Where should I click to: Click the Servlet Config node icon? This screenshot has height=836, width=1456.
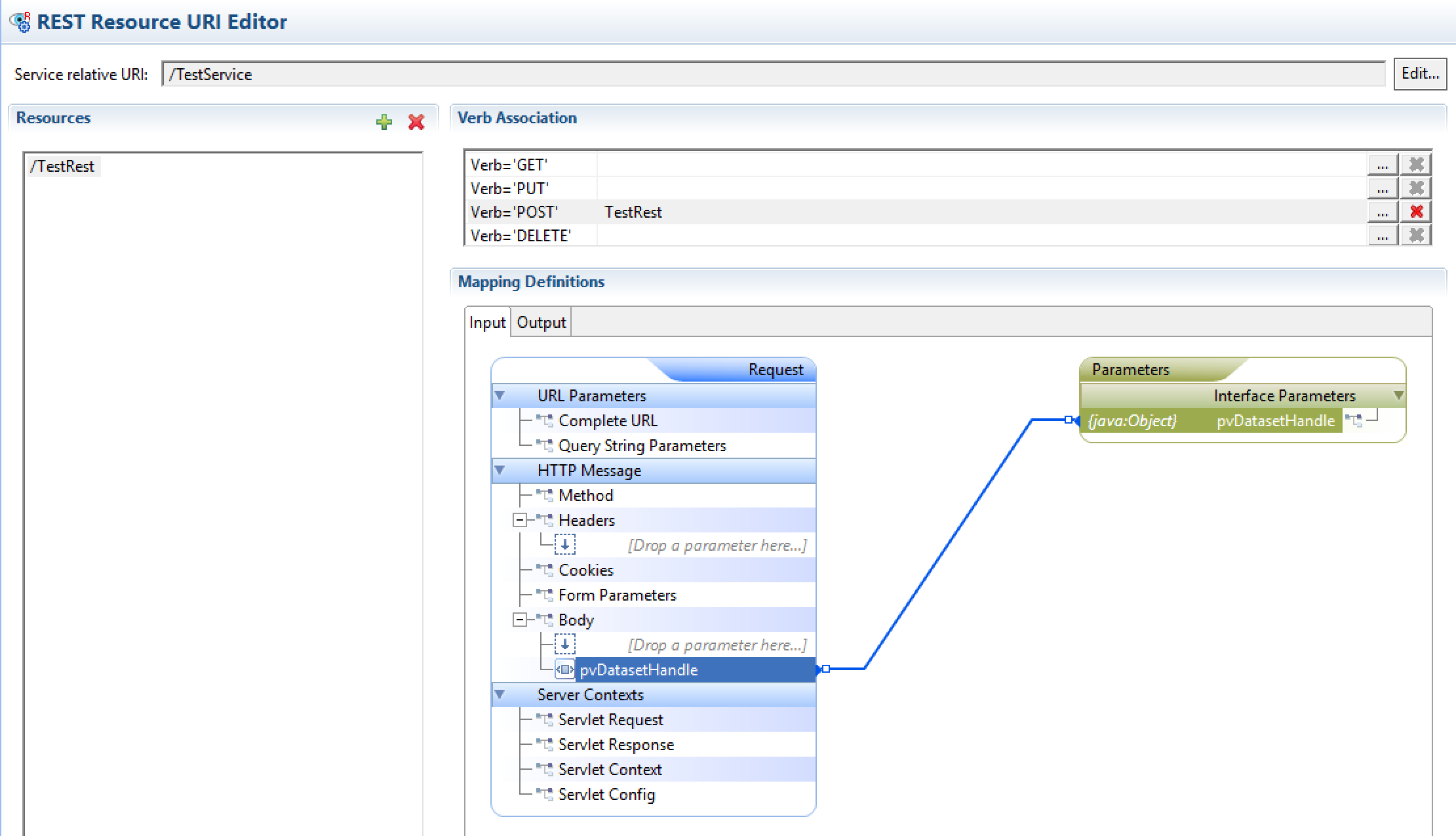(x=545, y=794)
